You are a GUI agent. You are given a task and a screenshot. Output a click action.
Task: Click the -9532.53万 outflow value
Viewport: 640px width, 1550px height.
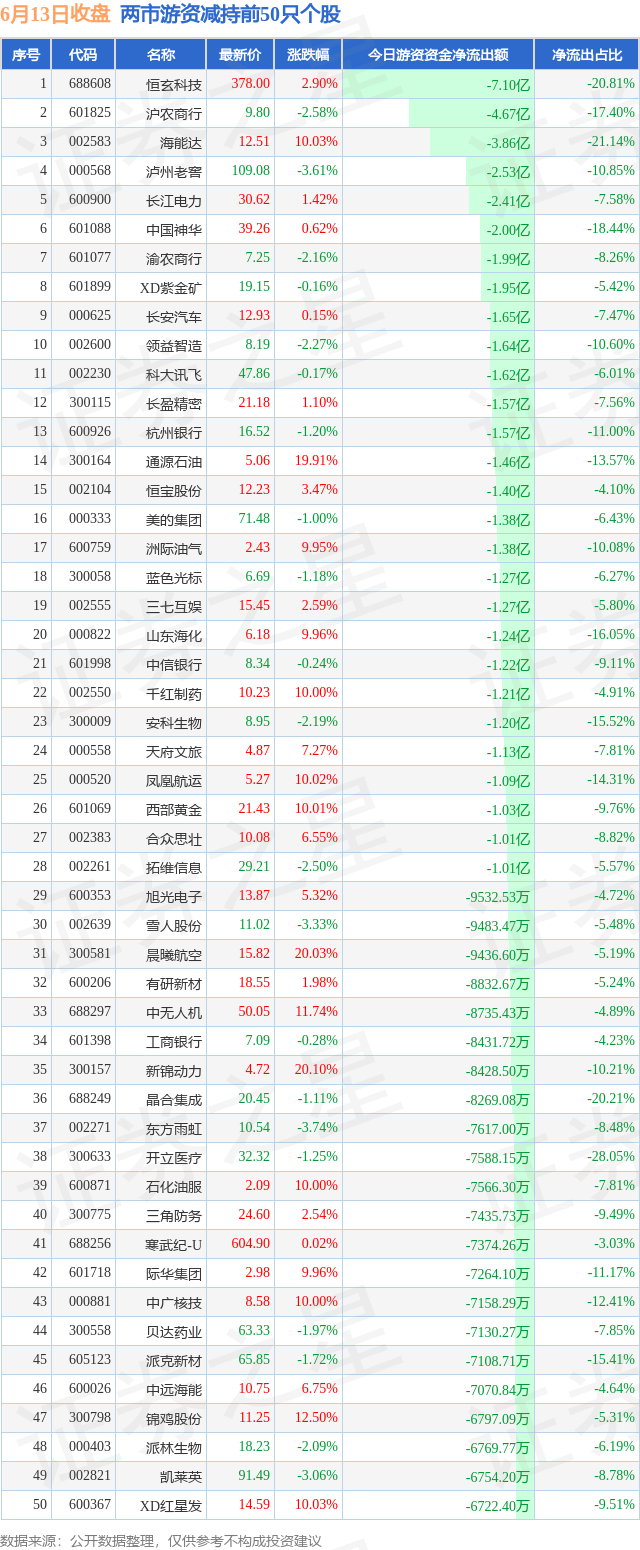(x=498, y=896)
